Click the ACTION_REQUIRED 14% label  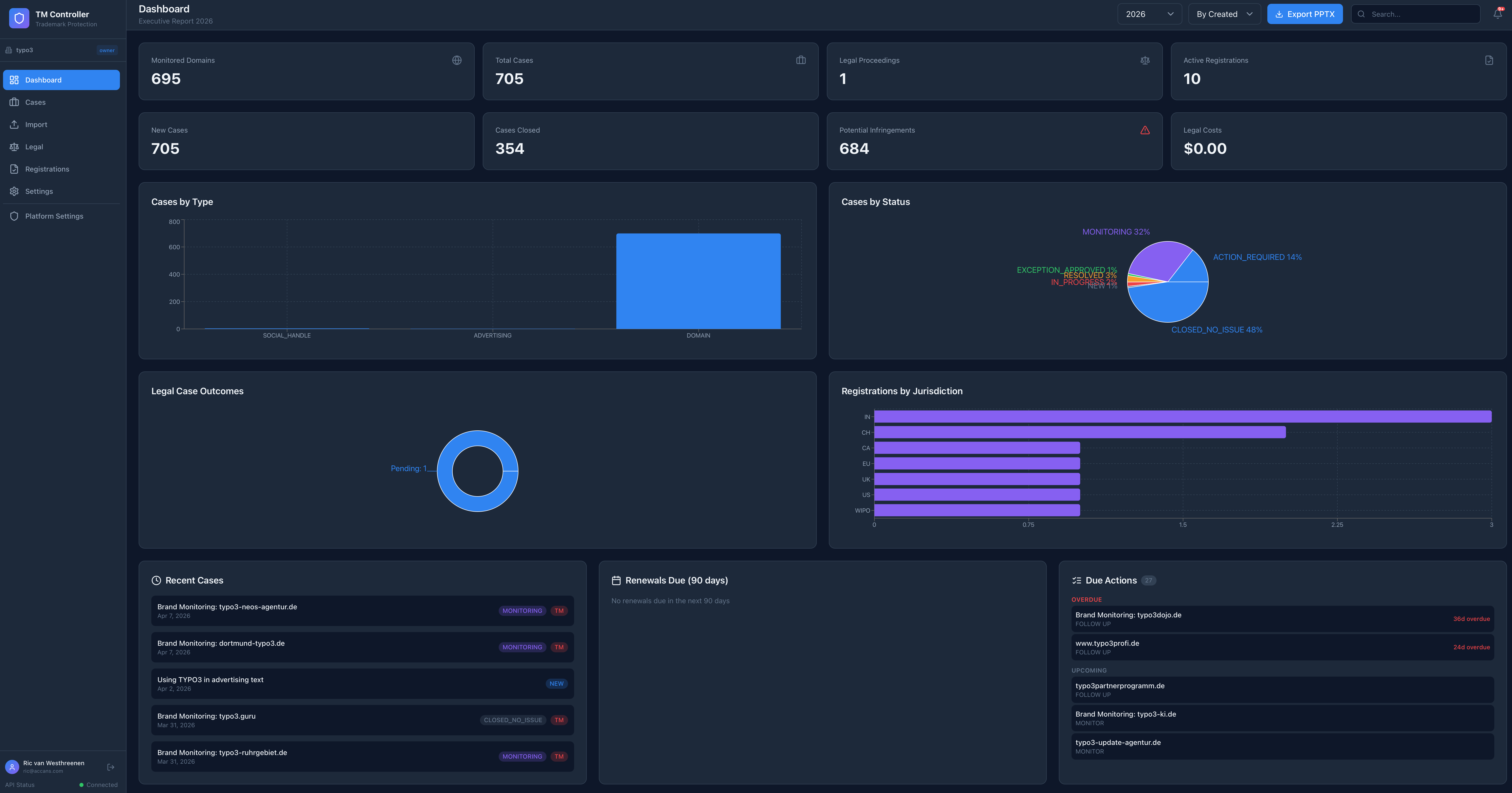[x=1257, y=257]
